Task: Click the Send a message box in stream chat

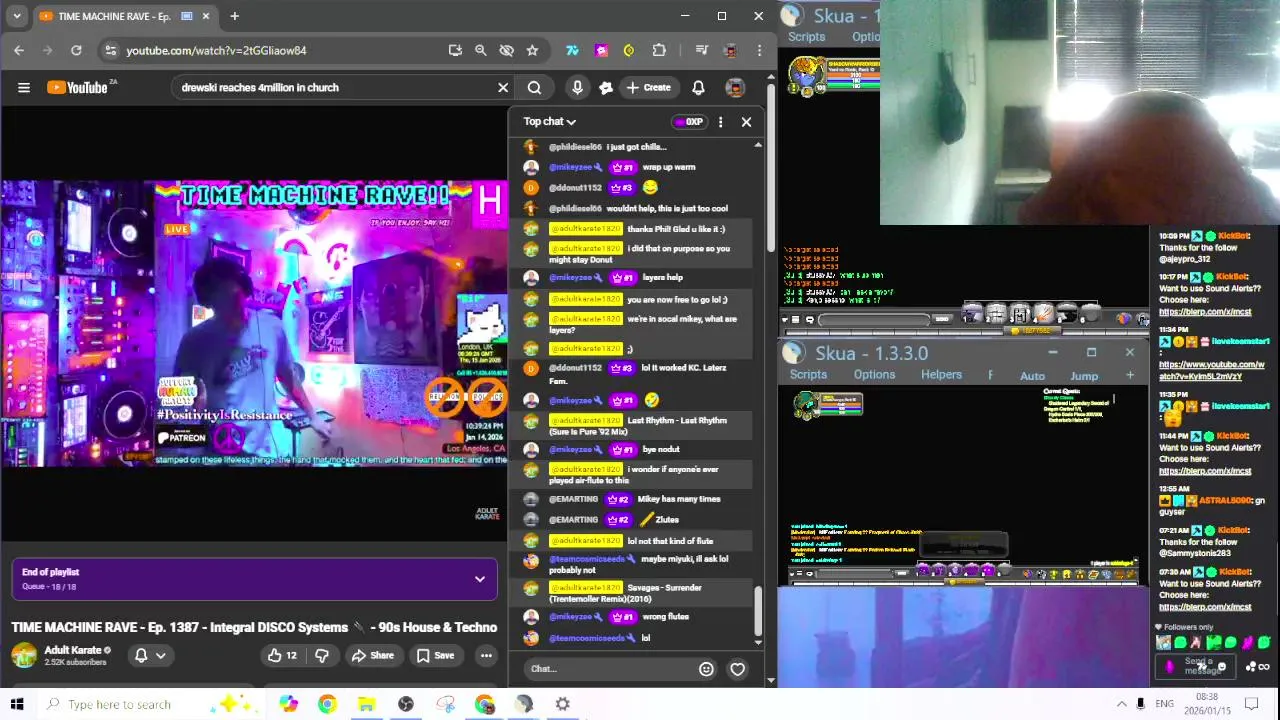Action: coord(1197,666)
